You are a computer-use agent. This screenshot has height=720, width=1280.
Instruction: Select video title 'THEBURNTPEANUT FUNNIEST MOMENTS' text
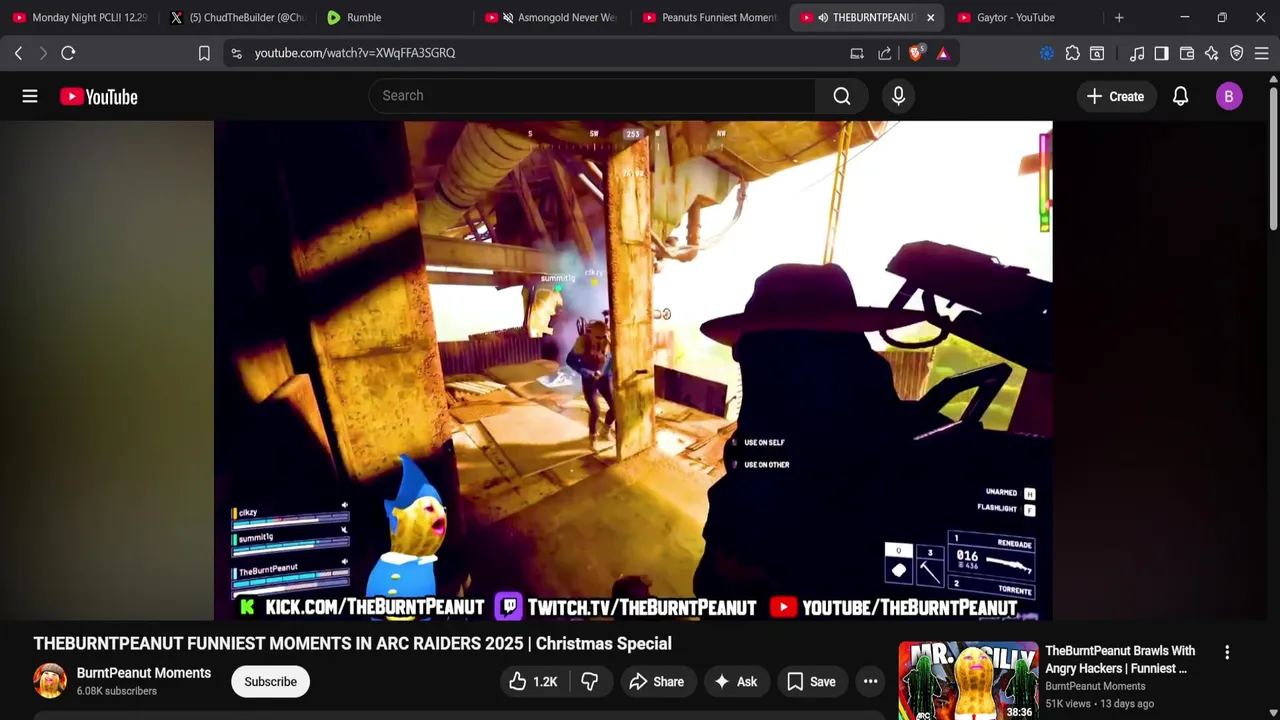click(353, 644)
